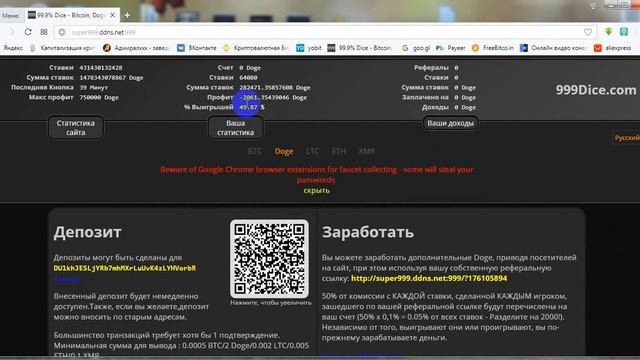The width and height of the screenshot is (640, 360).
Task: Click the site info globe icon
Action: pyautogui.click(x=62, y=32)
